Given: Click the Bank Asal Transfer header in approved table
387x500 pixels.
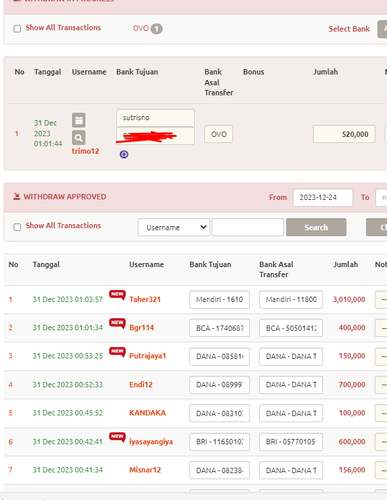Looking at the screenshot, I should (x=276, y=269).
